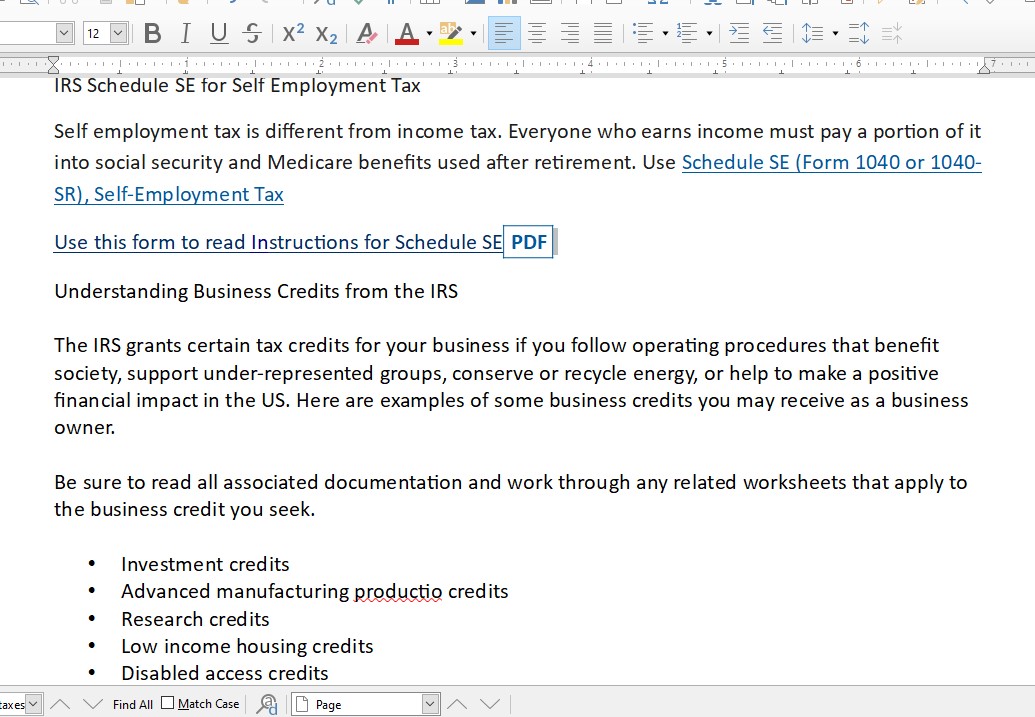Click the PDF link label
The image size is (1035, 717).
click(529, 242)
